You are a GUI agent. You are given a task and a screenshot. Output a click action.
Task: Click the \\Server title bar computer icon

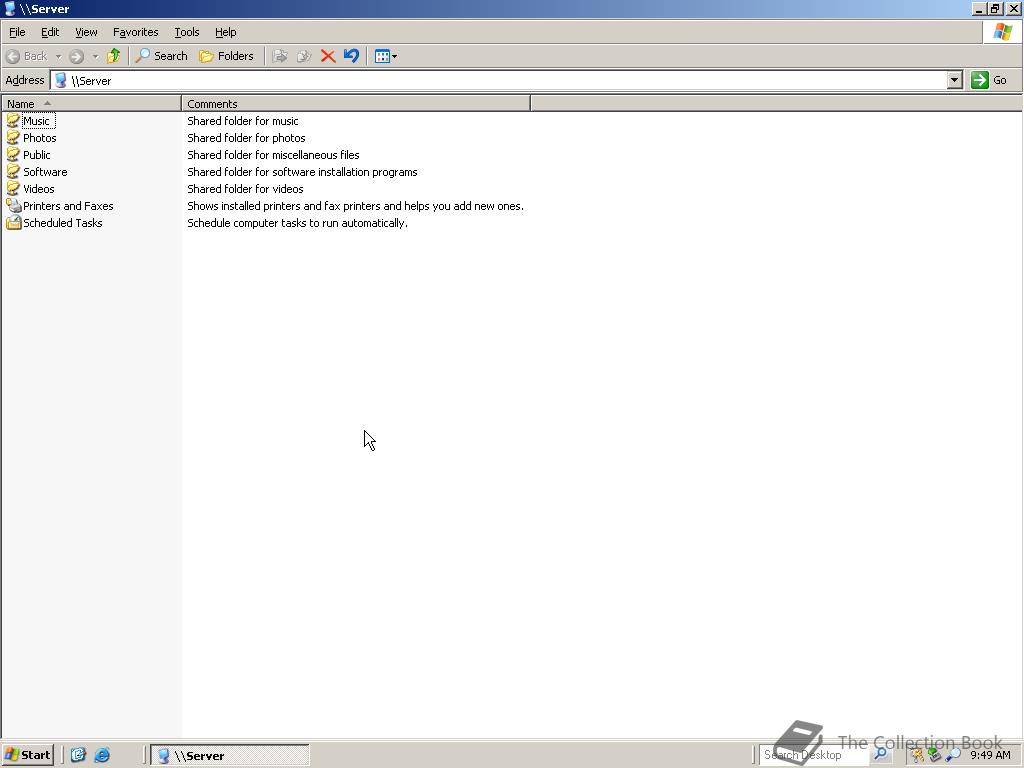10,8
